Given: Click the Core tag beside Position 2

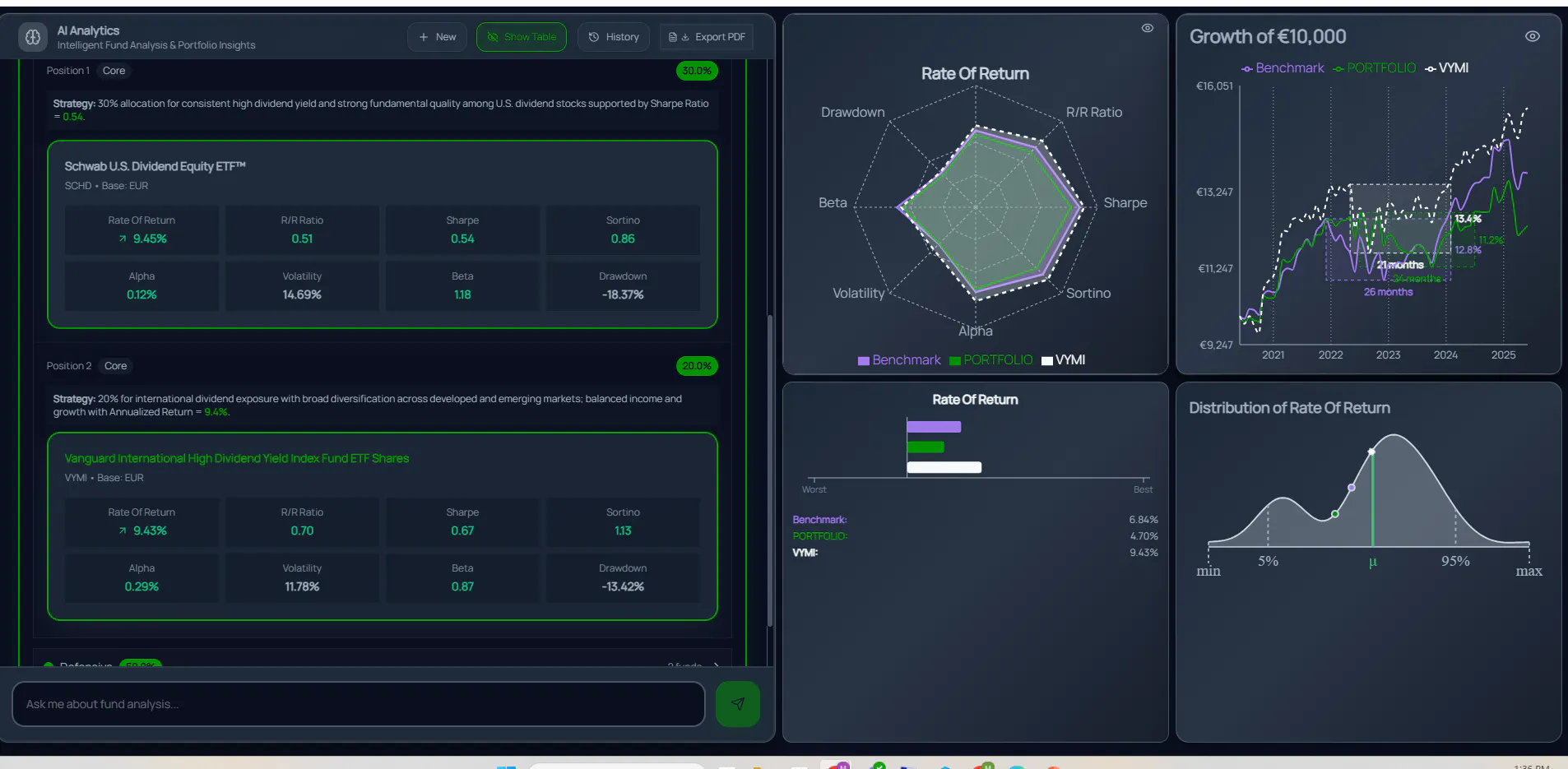Looking at the screenshot, I should pos(116,366).
